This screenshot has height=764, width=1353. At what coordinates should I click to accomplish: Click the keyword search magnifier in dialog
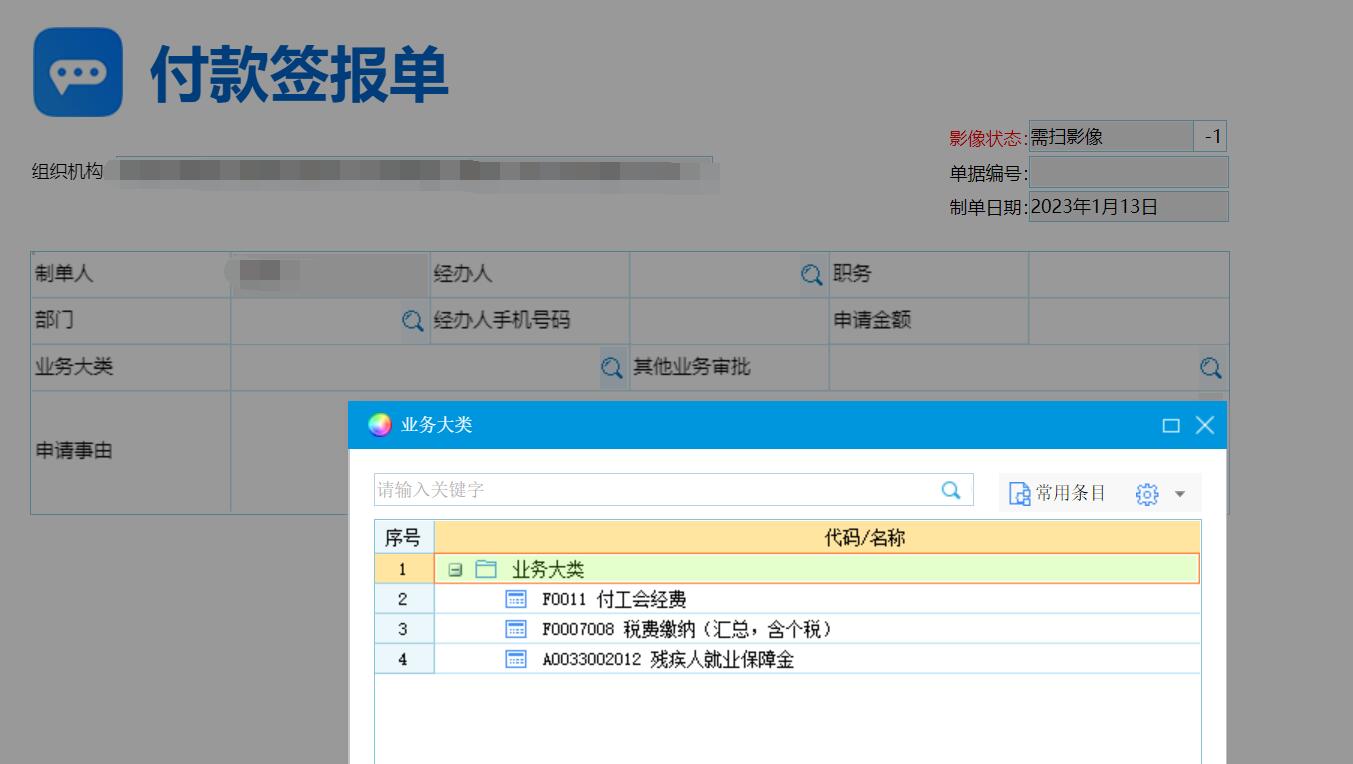(951, 490)
